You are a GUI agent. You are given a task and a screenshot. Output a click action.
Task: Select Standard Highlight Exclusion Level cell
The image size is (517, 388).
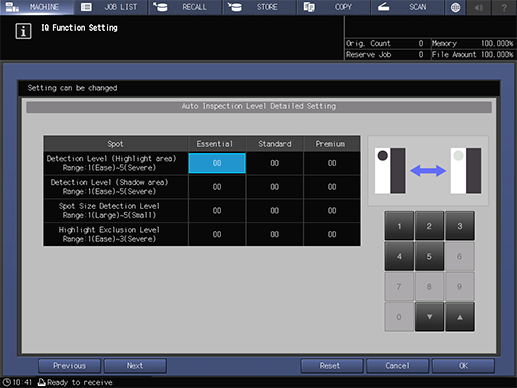(275, 234)
